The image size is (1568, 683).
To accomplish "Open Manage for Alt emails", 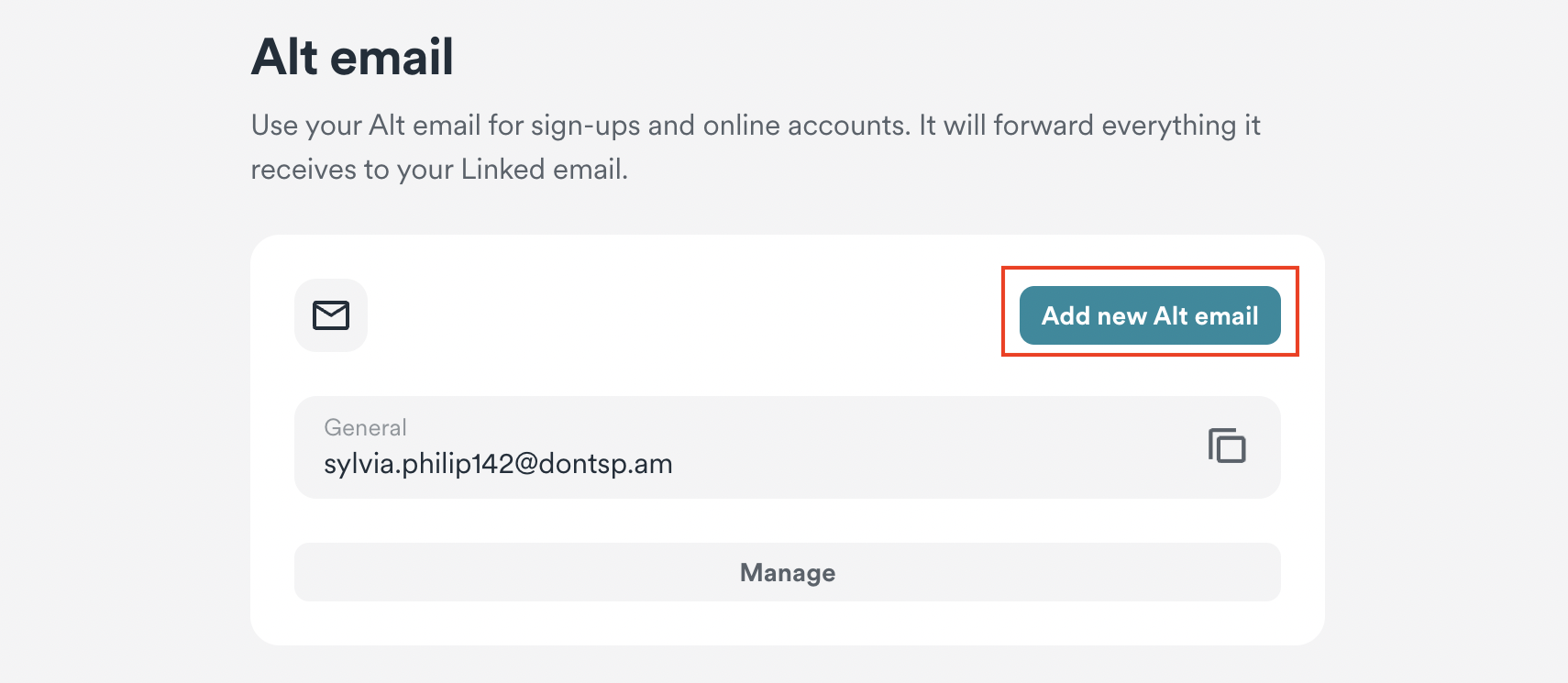I will (x=787, y=572).
